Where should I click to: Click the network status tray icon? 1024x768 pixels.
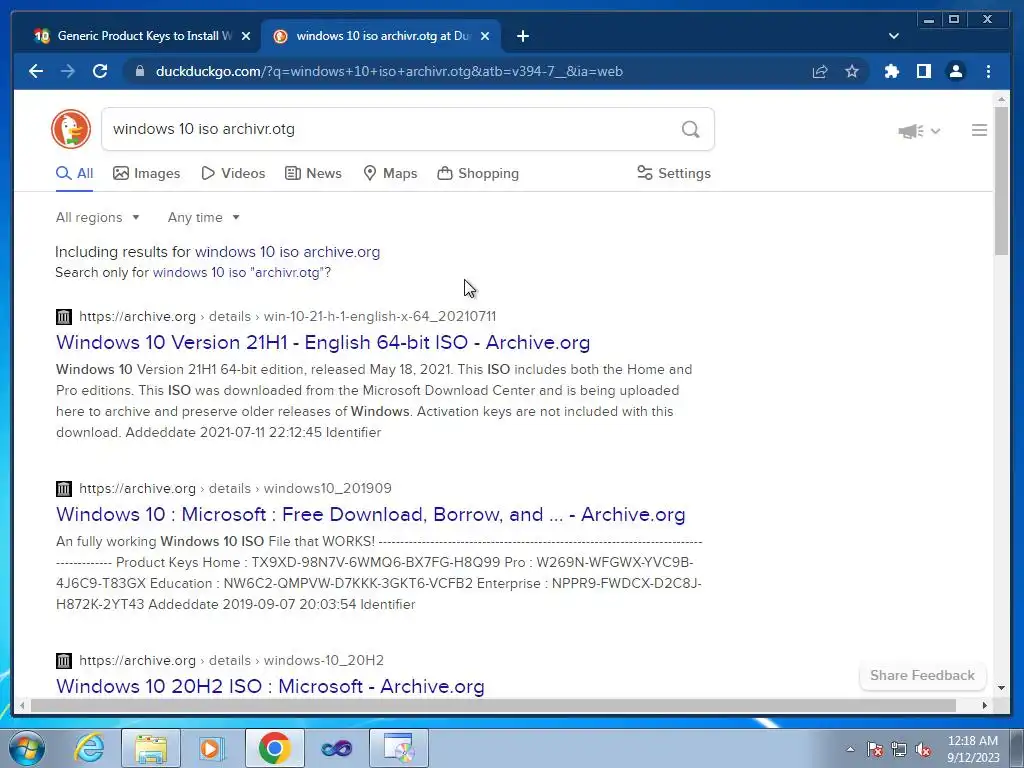[899, 749]
